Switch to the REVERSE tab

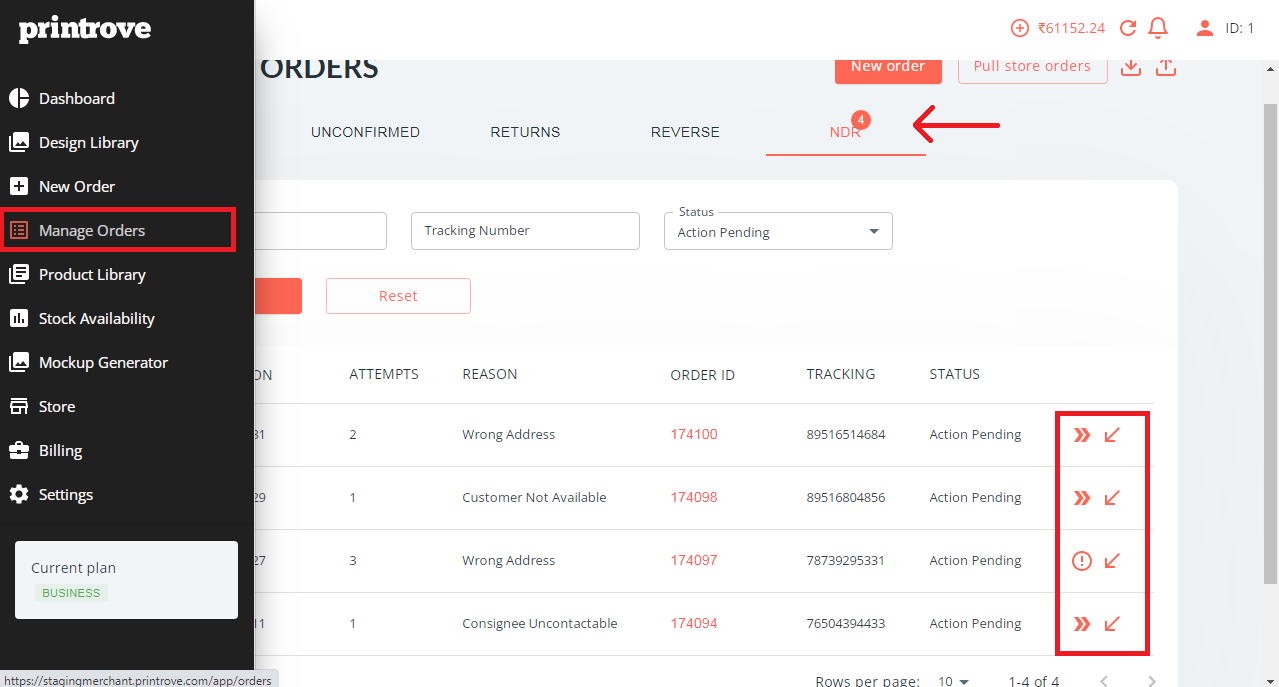[x=685, y=132]
